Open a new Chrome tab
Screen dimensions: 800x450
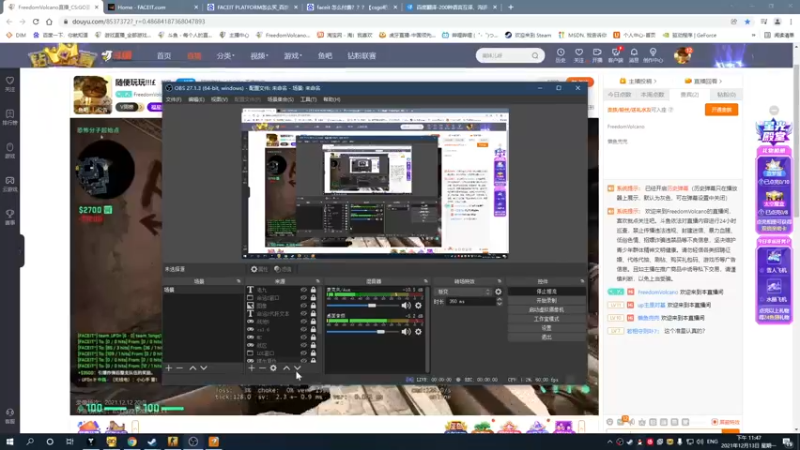(x=511, y=7)
